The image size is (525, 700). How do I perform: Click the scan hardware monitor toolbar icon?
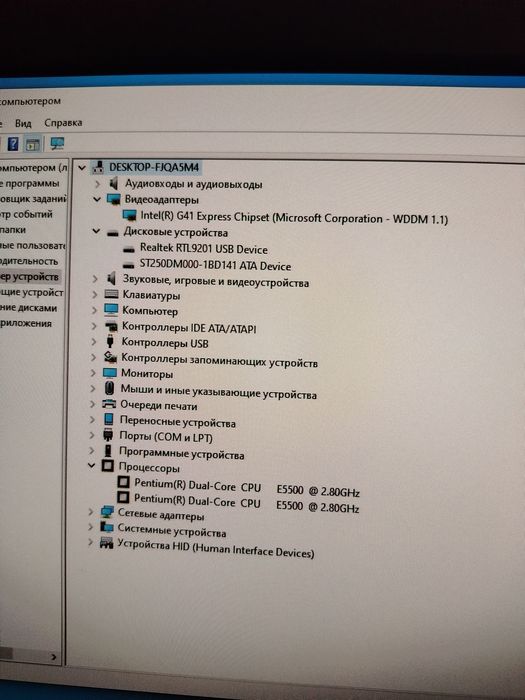point(57,144)
